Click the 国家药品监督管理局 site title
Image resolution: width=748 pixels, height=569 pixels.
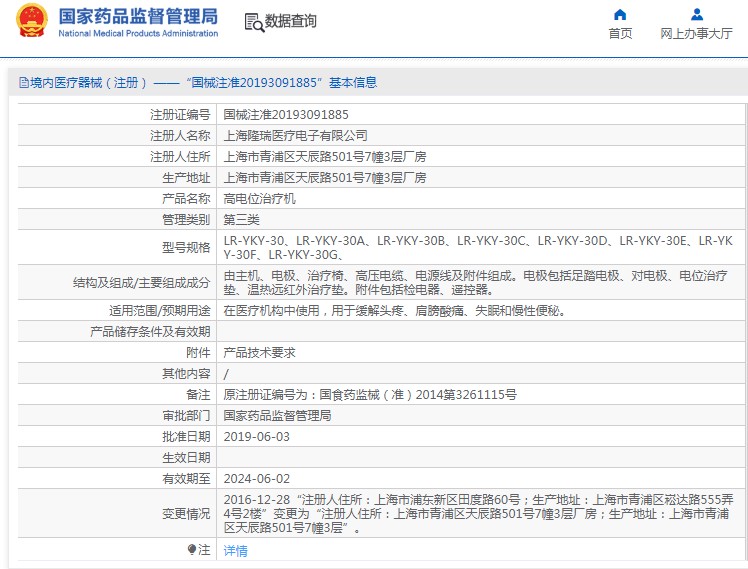[x=138, y=16]
